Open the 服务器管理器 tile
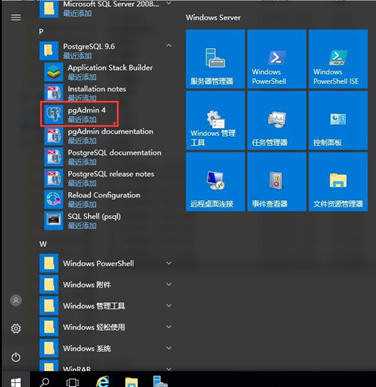The height and width of the screenshot is (387, 376). 215,59
